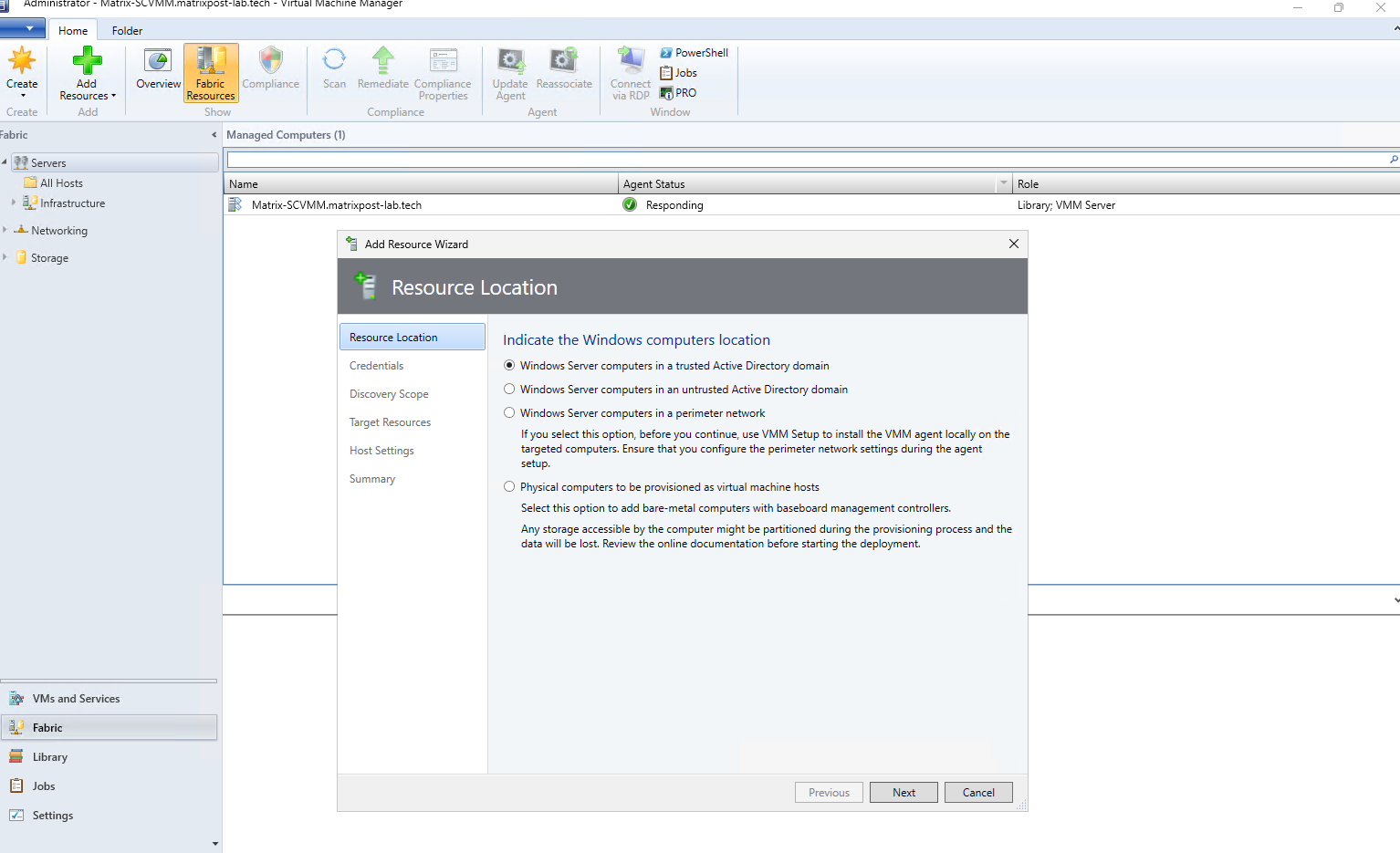Click the Compliance shield icon
This screenshot has width=1400, height=853.
coord(270,61)
